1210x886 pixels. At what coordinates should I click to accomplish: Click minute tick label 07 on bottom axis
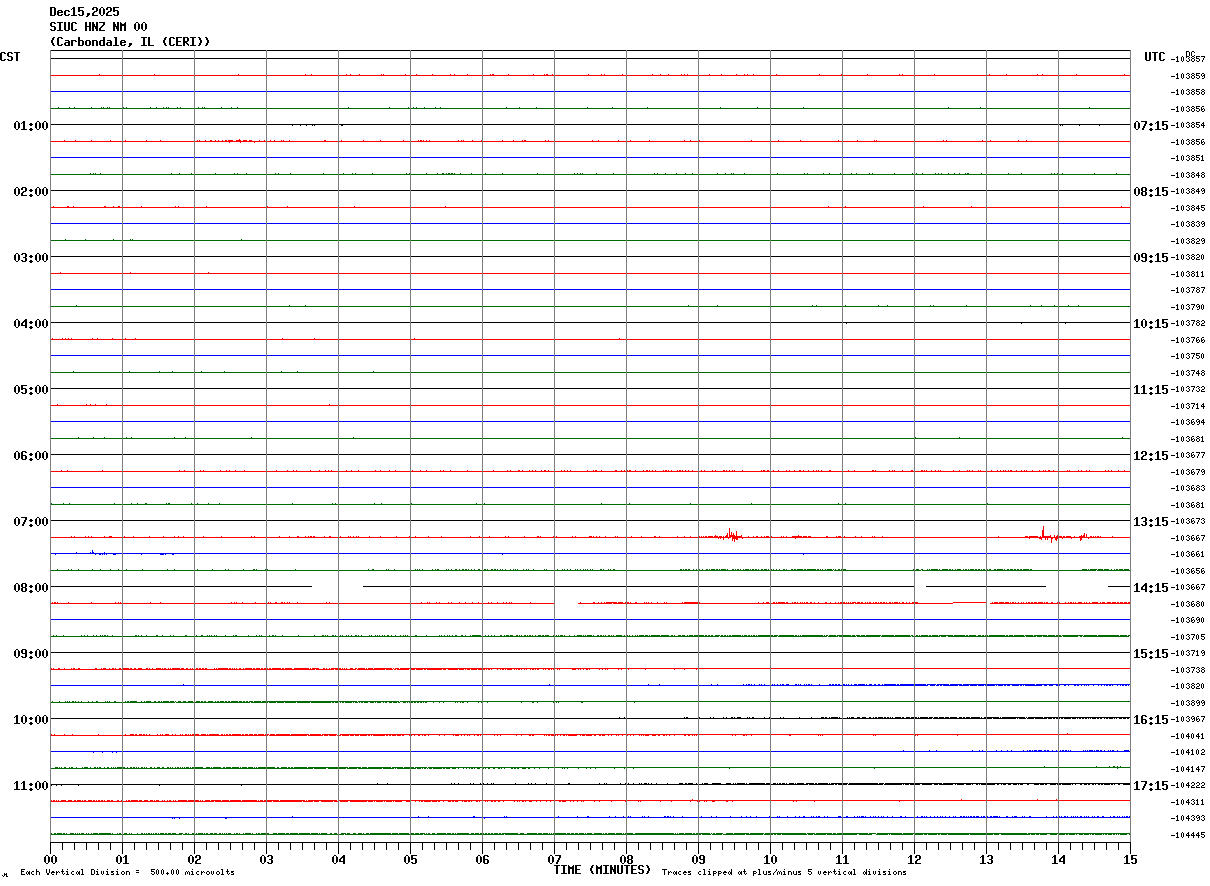(x=555, y=859)
